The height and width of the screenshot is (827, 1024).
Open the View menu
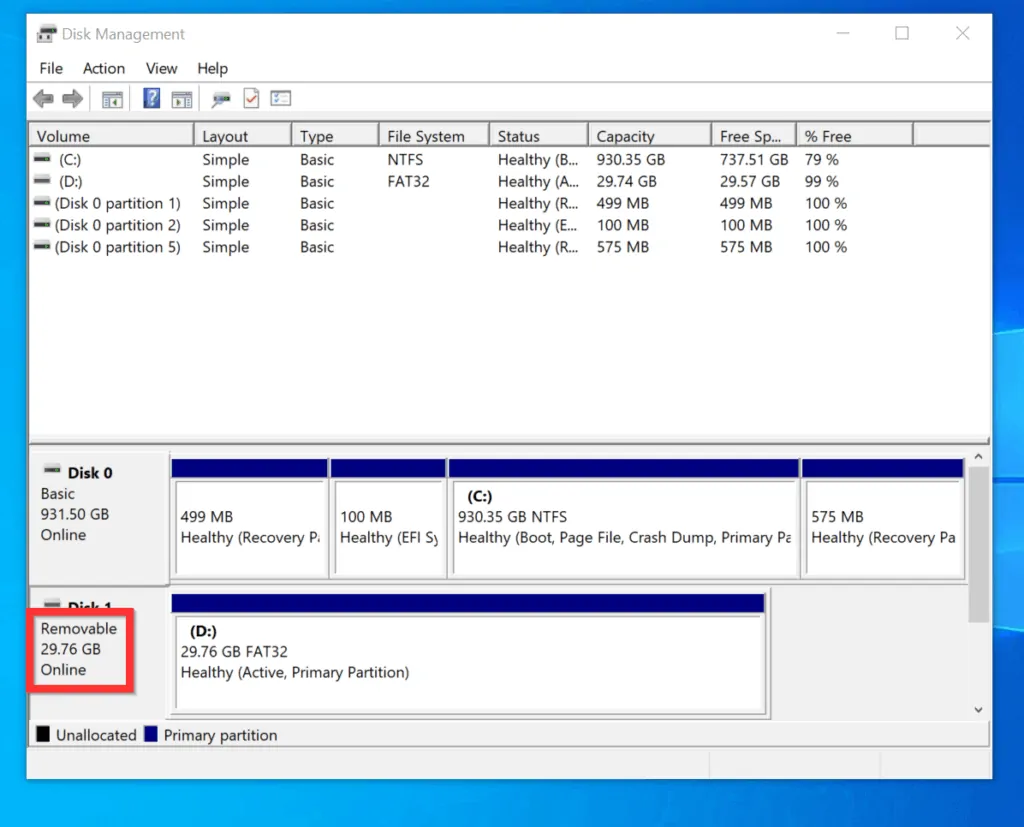(x=161, y=68)
